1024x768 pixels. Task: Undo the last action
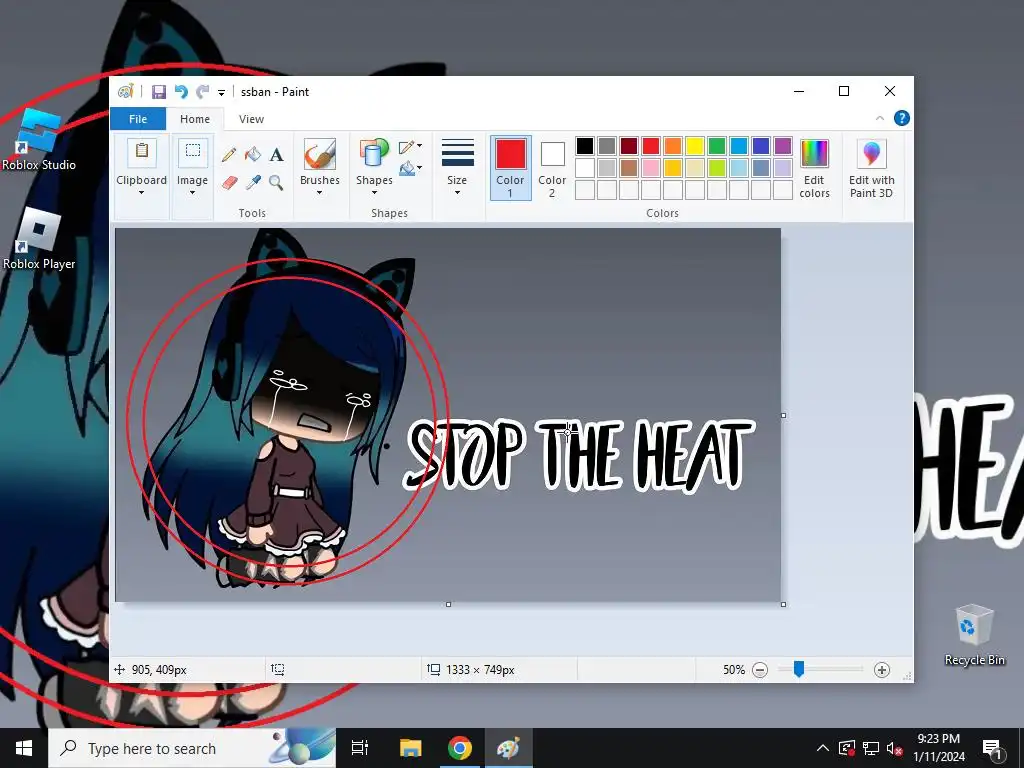[181, 92]
